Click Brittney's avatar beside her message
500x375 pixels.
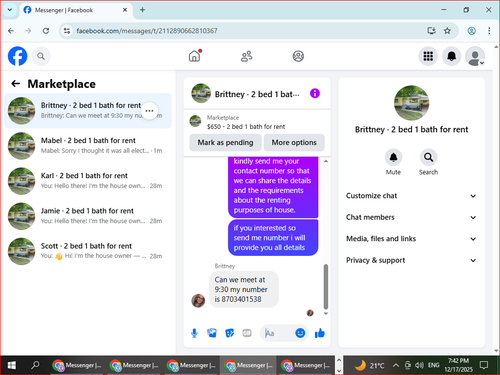198,301
